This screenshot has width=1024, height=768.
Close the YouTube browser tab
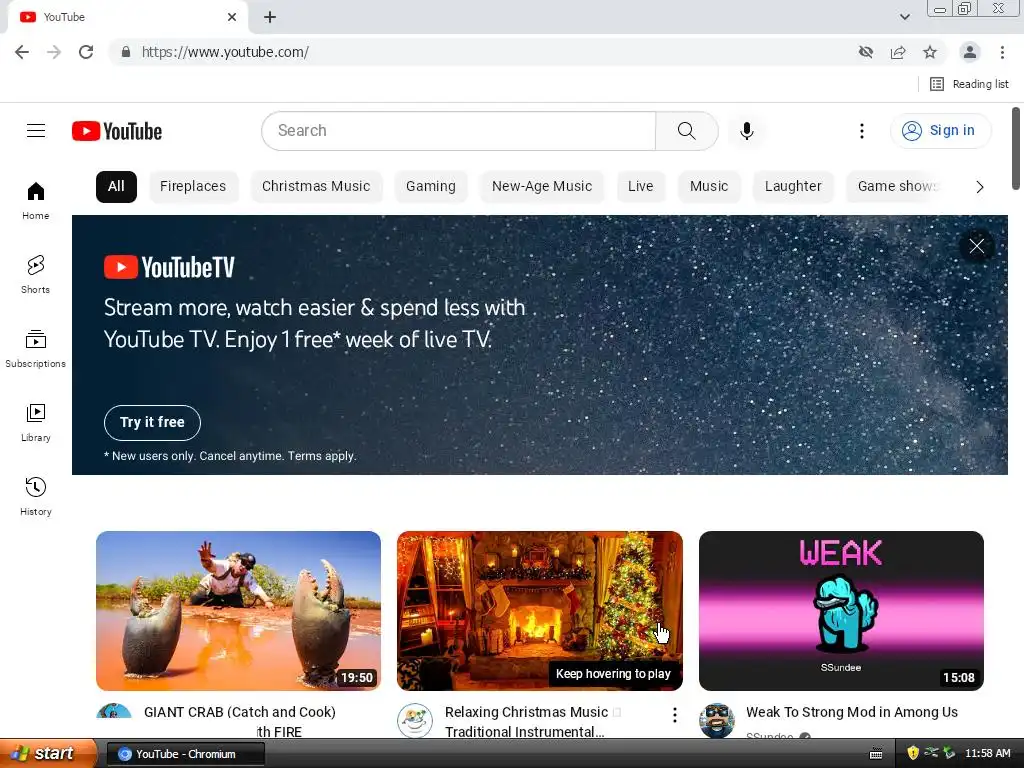coord(232,17)
